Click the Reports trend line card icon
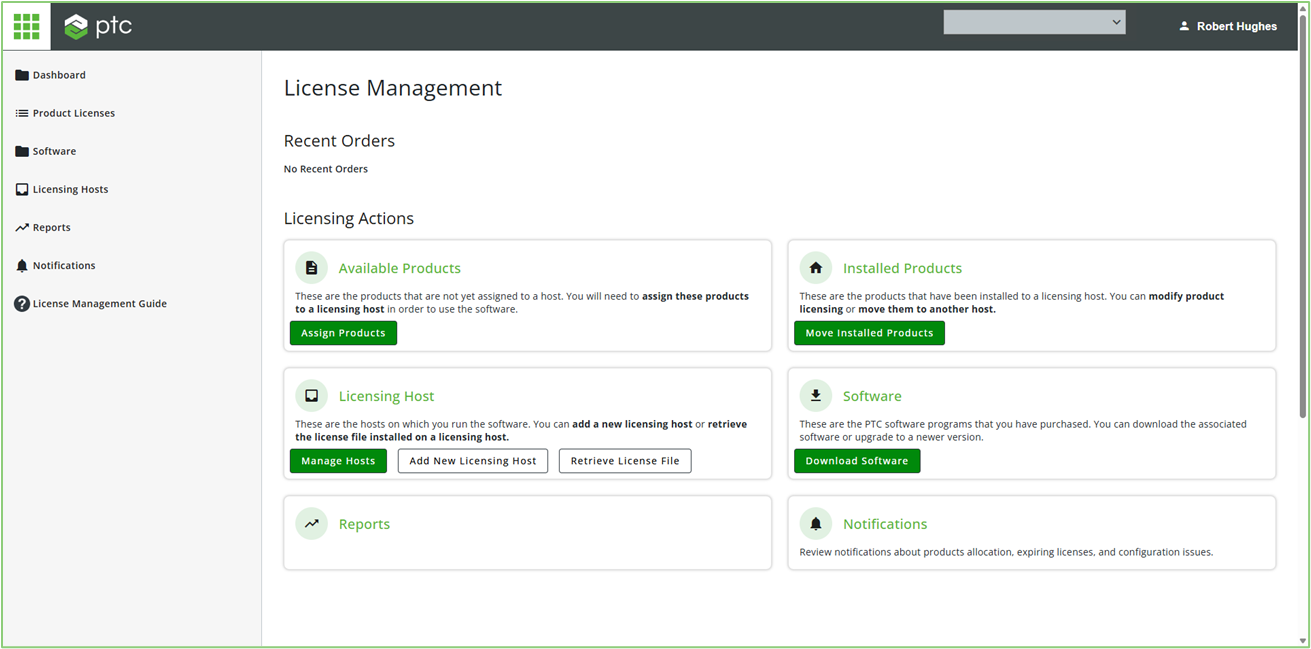Image resolution: width=1311 pixels, height=649 pixels. [x=311, y=524]
